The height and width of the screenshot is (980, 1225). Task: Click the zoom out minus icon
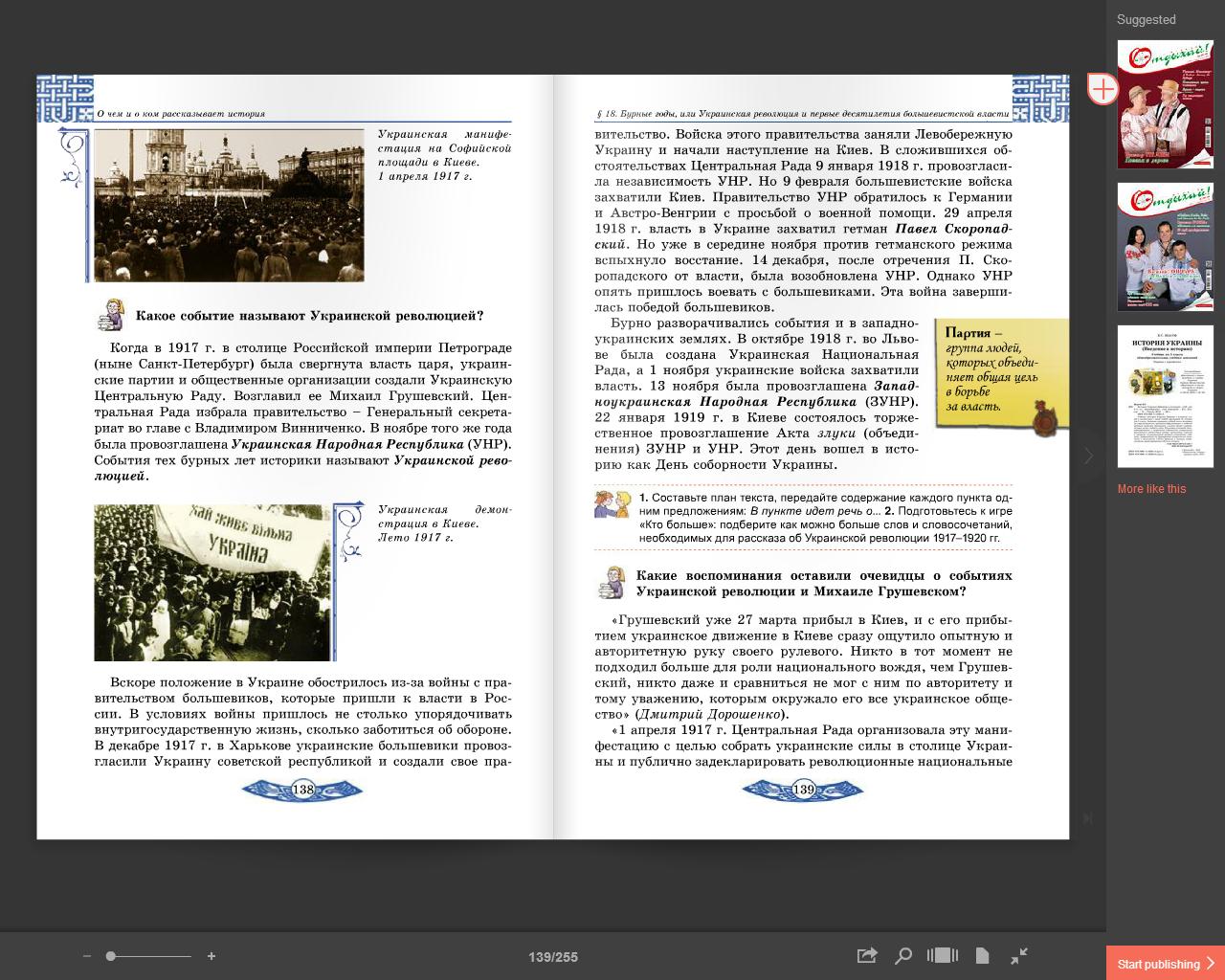(x=87, y=956)
